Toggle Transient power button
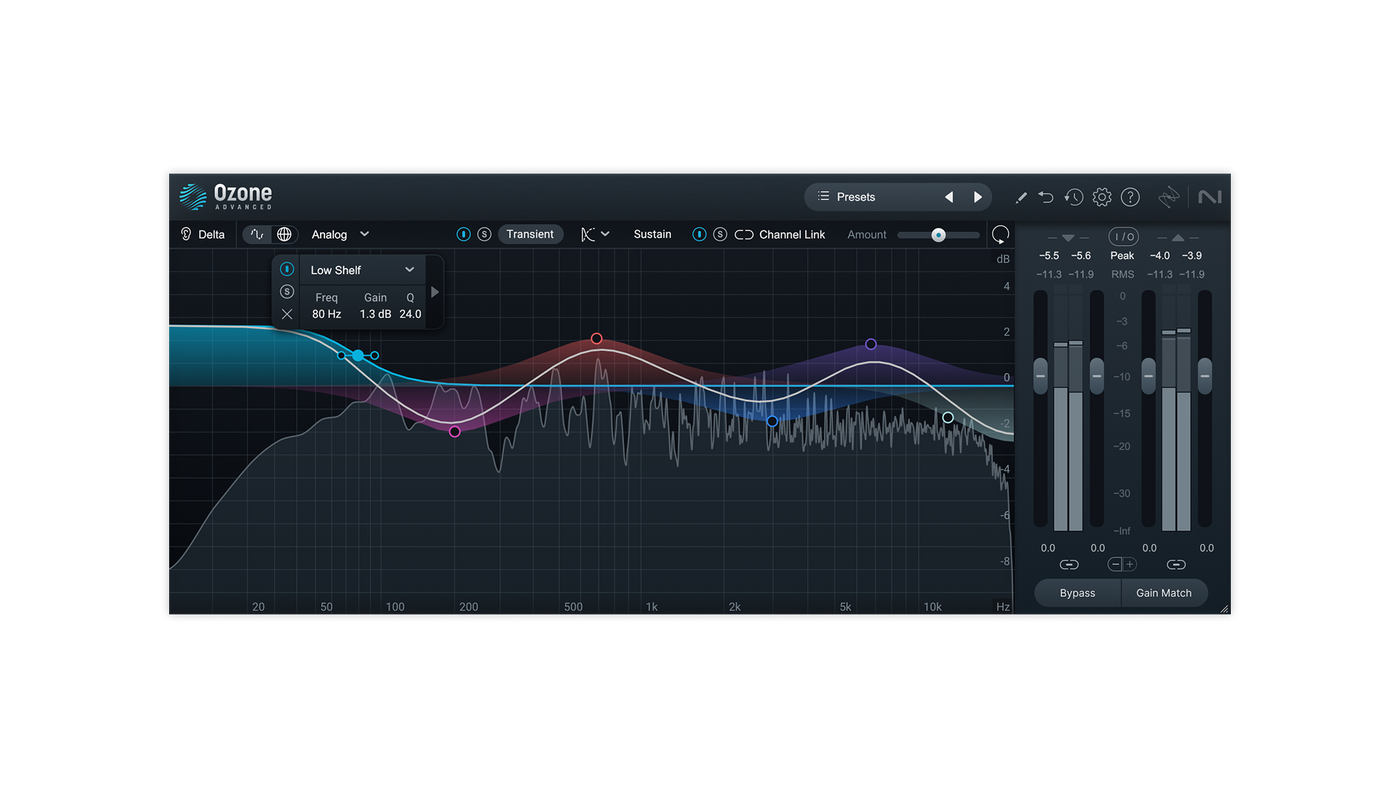1400x788 pixels. click(463, 234)
